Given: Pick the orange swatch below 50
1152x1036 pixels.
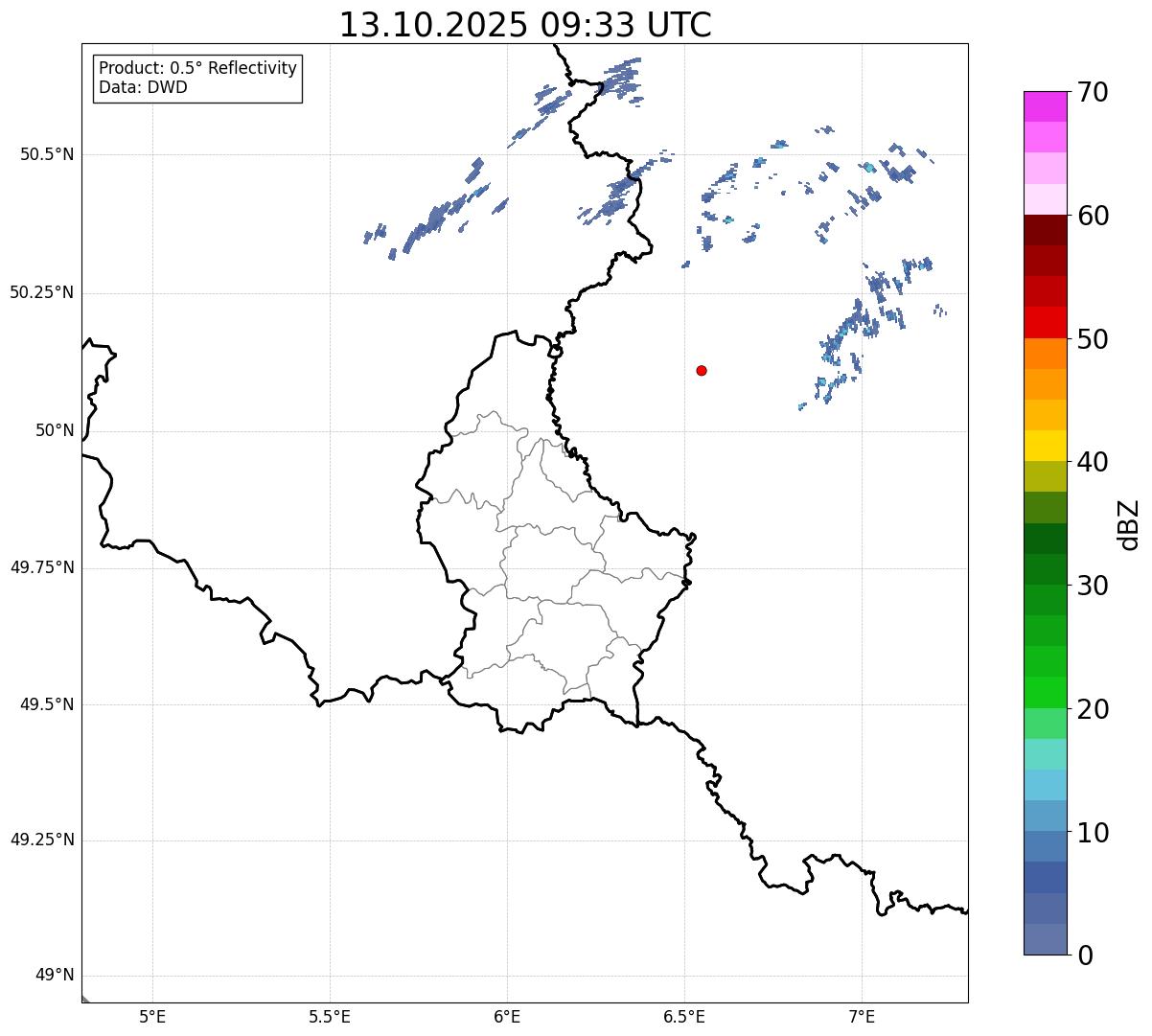Looking at the screenshot, I should (x=1045, y=354).
